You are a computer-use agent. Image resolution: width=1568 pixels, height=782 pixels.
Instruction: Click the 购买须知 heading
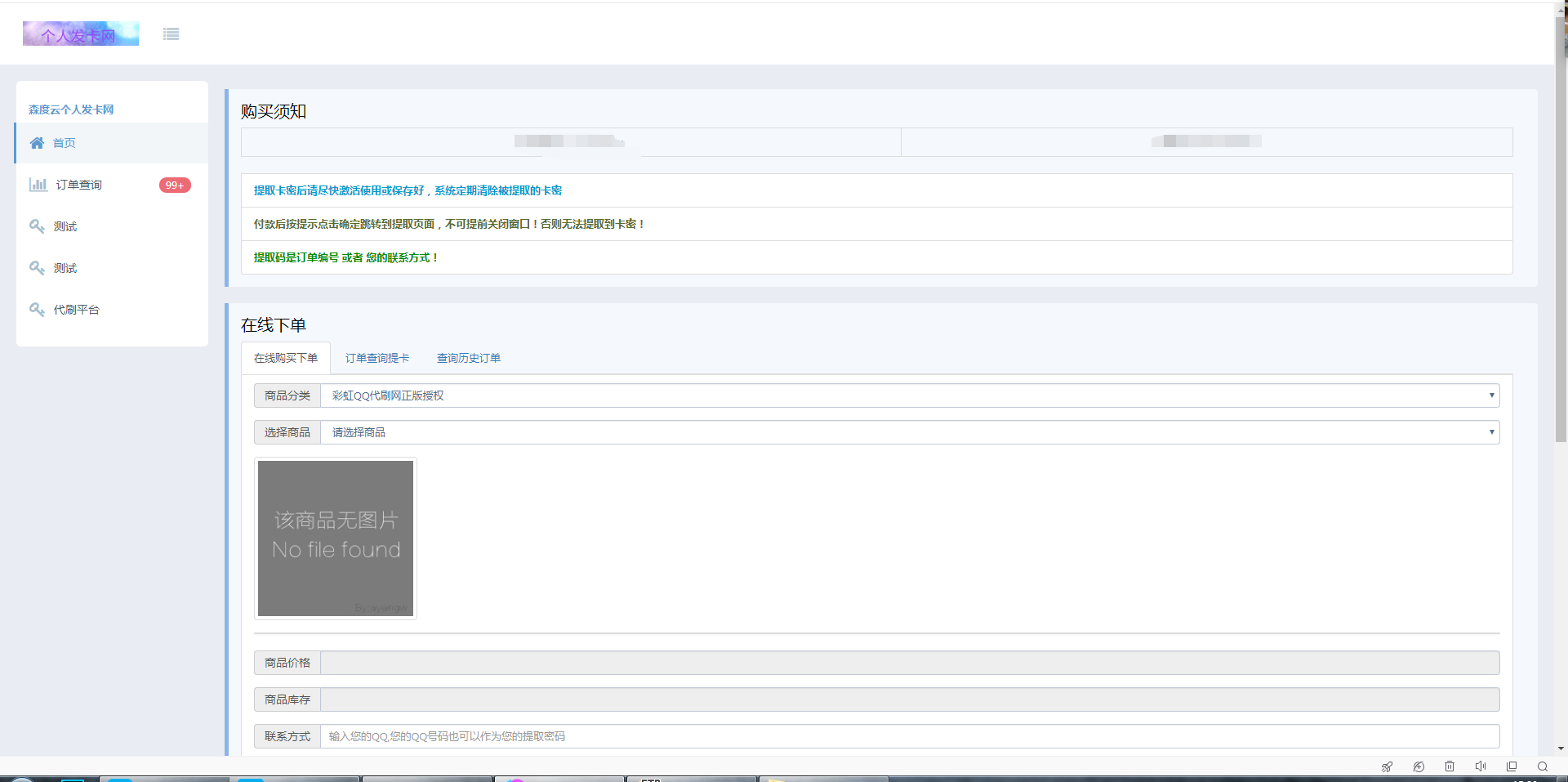(274, 111)
